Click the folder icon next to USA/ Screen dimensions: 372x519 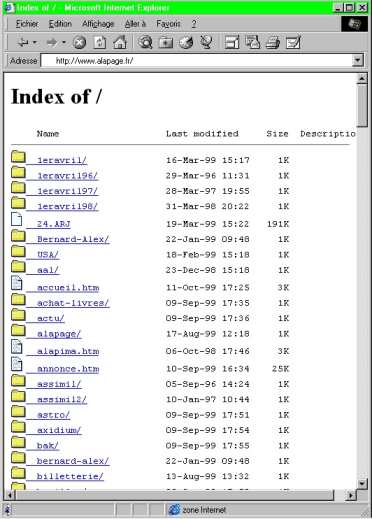point(18,251)
